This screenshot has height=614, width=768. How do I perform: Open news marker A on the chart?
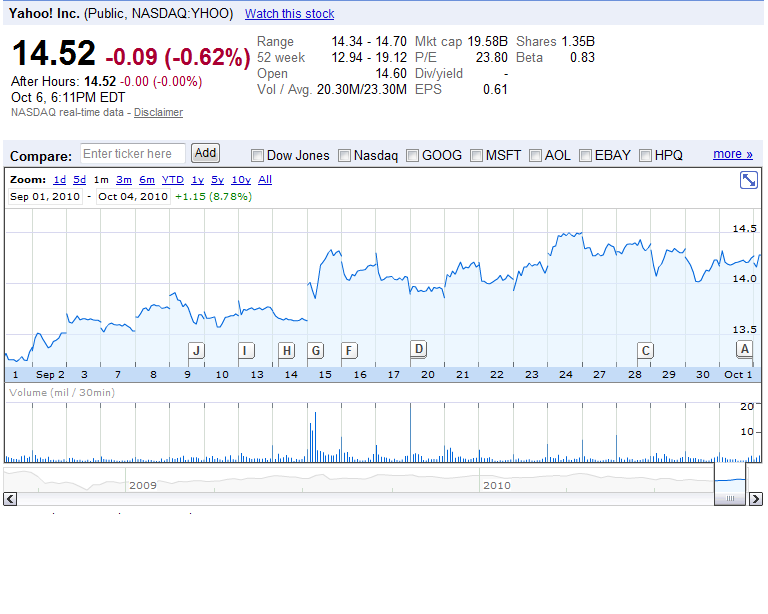(744, 349)
